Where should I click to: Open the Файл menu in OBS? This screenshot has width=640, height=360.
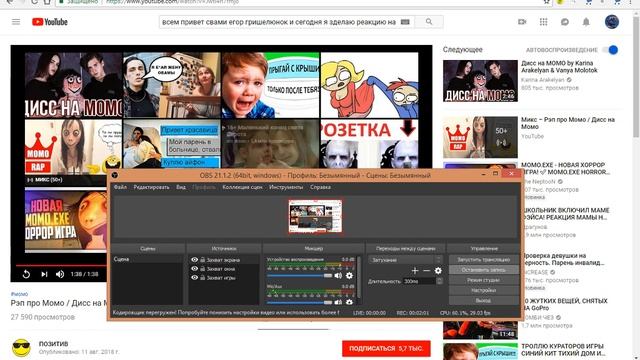[120, 187]
